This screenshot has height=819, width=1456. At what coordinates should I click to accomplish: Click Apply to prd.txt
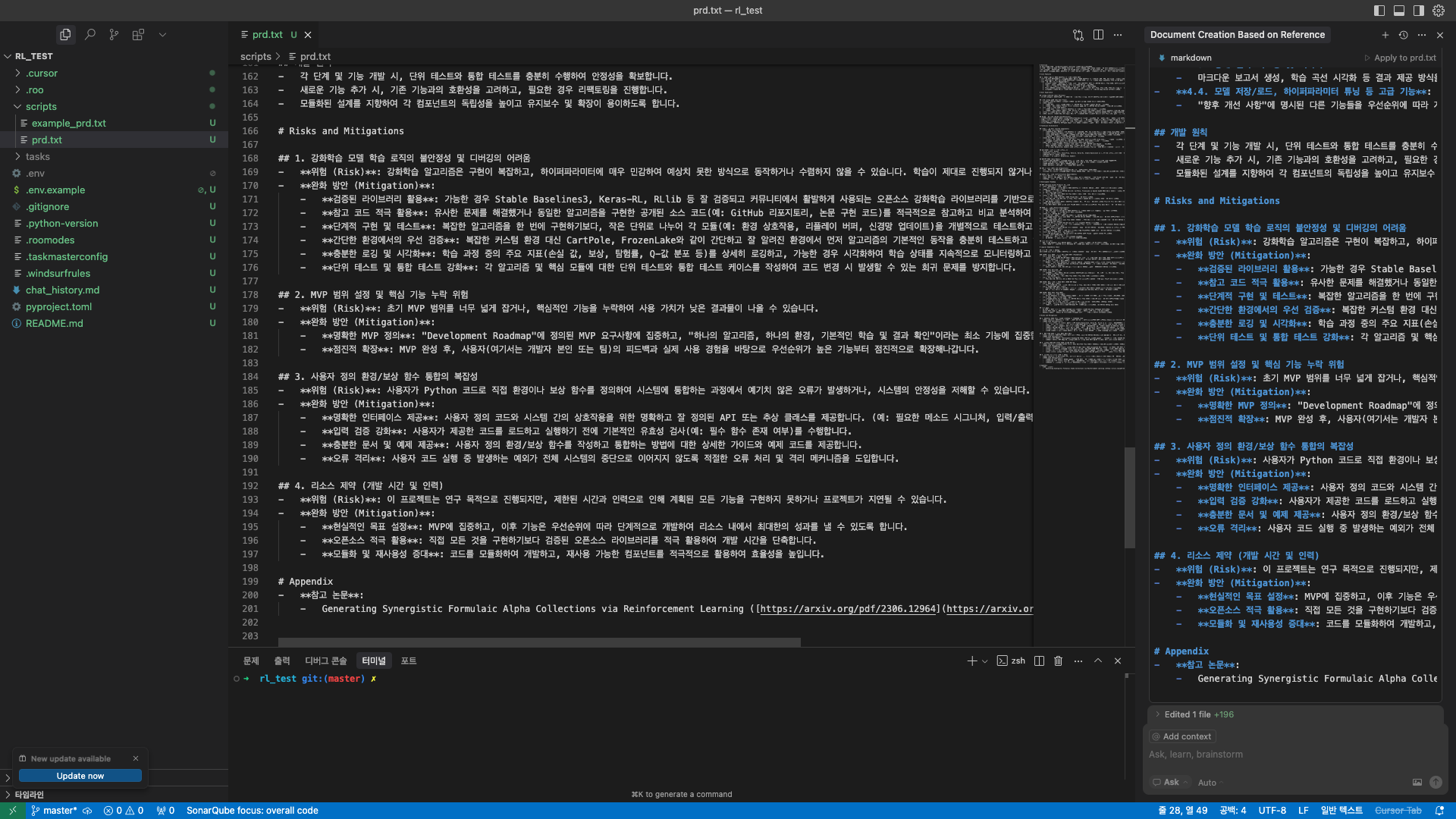(x=1400, y=58)
